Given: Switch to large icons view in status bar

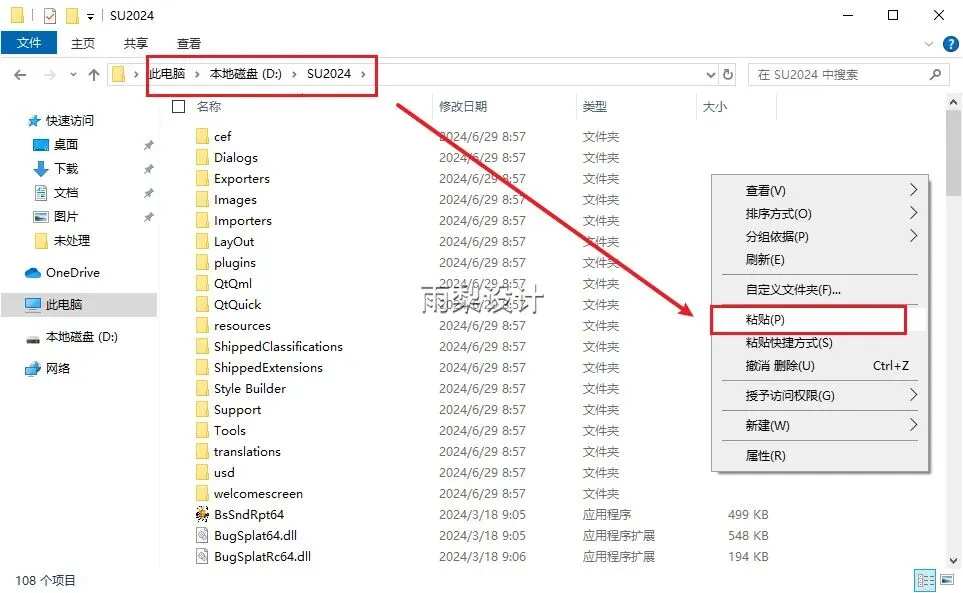Looking at the screenshot, I should [x=946, y=580].
